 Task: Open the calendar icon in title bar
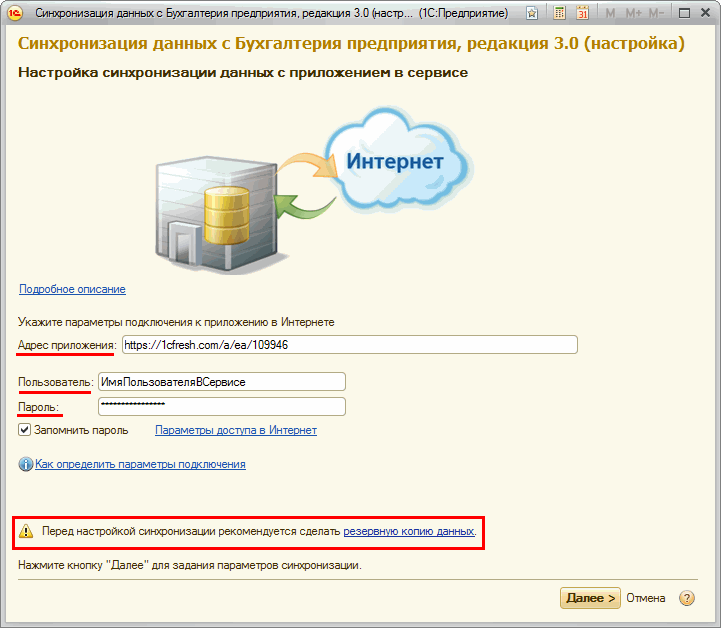[582, 13]
